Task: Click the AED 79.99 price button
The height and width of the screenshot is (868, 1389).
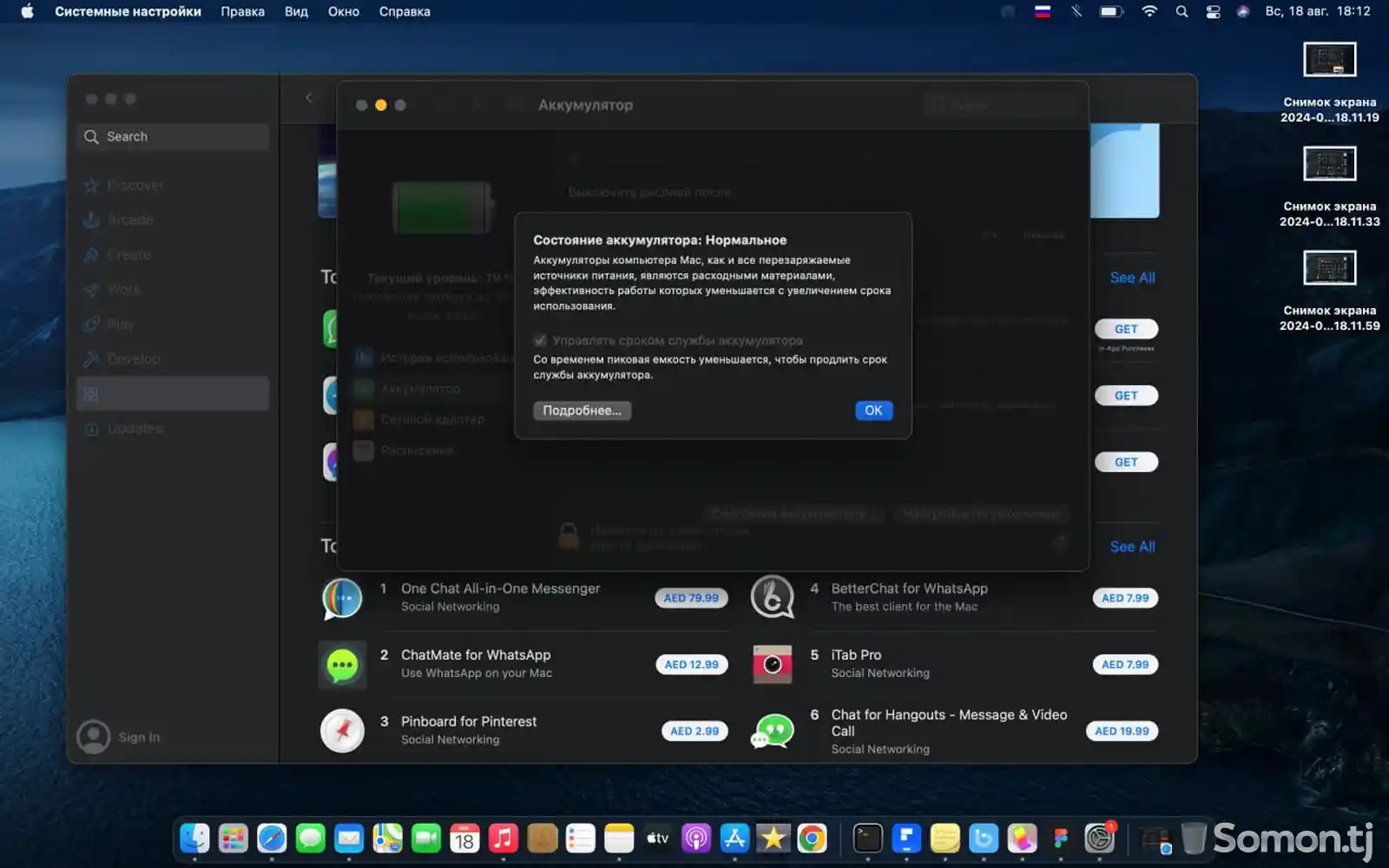Action: (691, 598)
